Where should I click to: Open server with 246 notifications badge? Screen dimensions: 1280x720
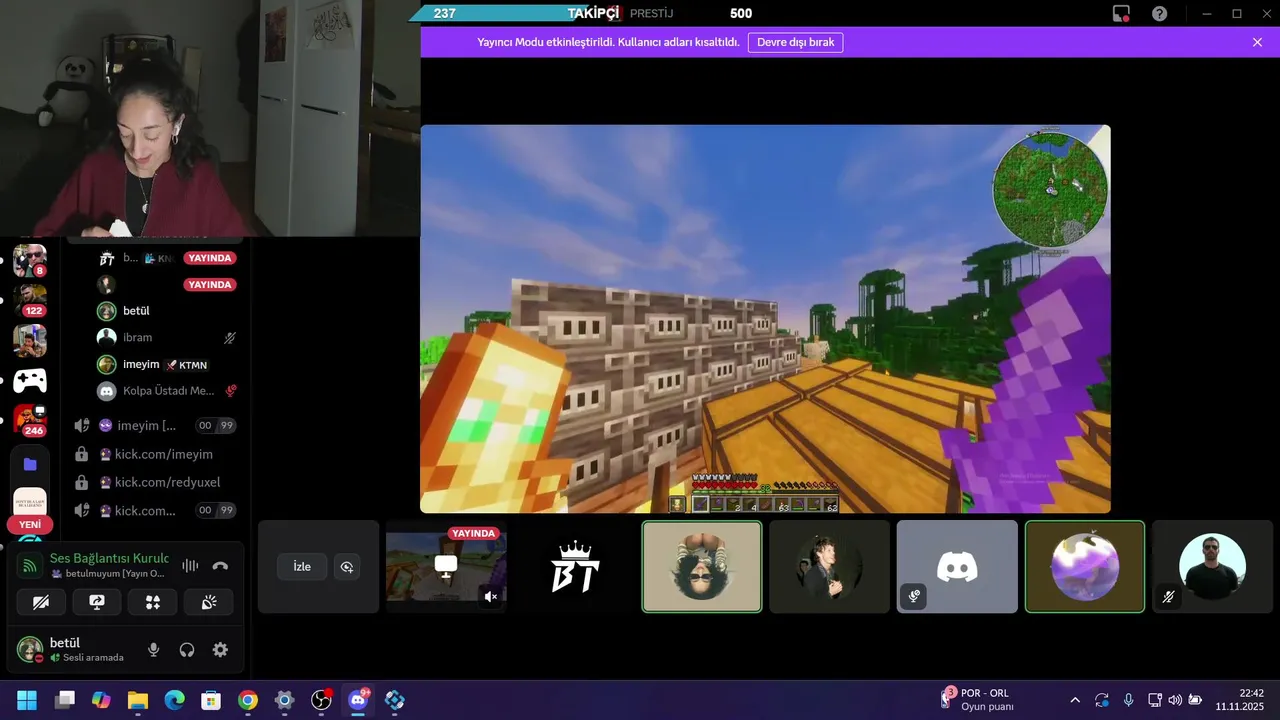[x=30, y=419]
